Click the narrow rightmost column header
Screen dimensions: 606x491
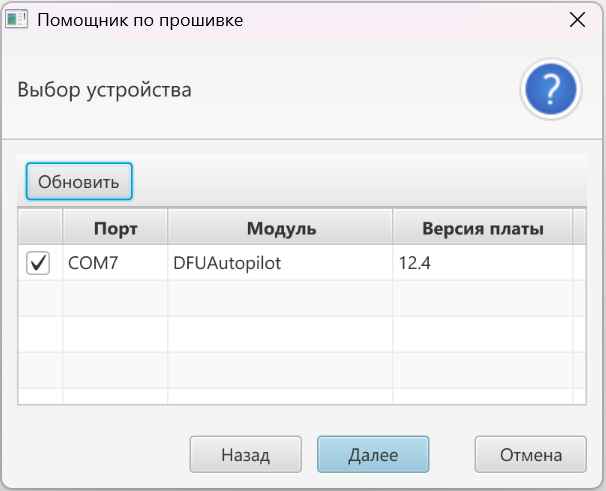point(579,227)
